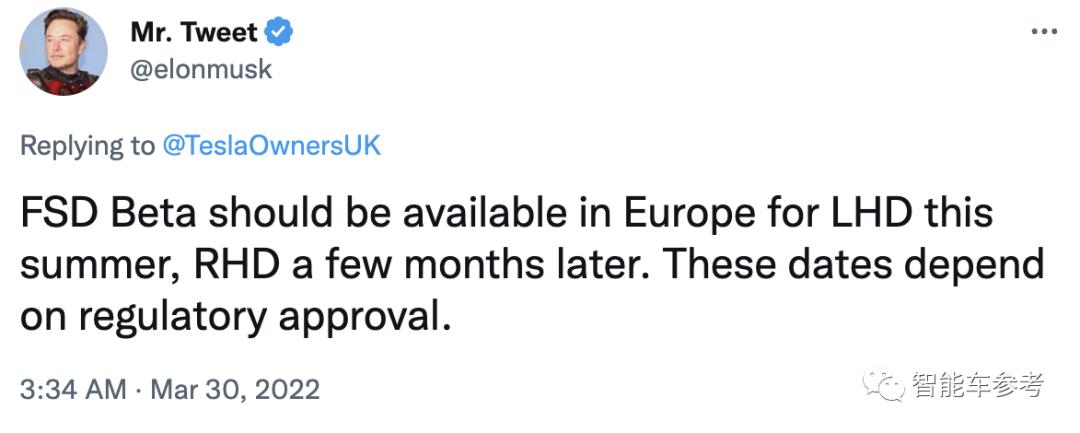The image size is (1080, 433).
Task: Open the @TeslaOwnersUK mention link
Action: click(272, 146)
